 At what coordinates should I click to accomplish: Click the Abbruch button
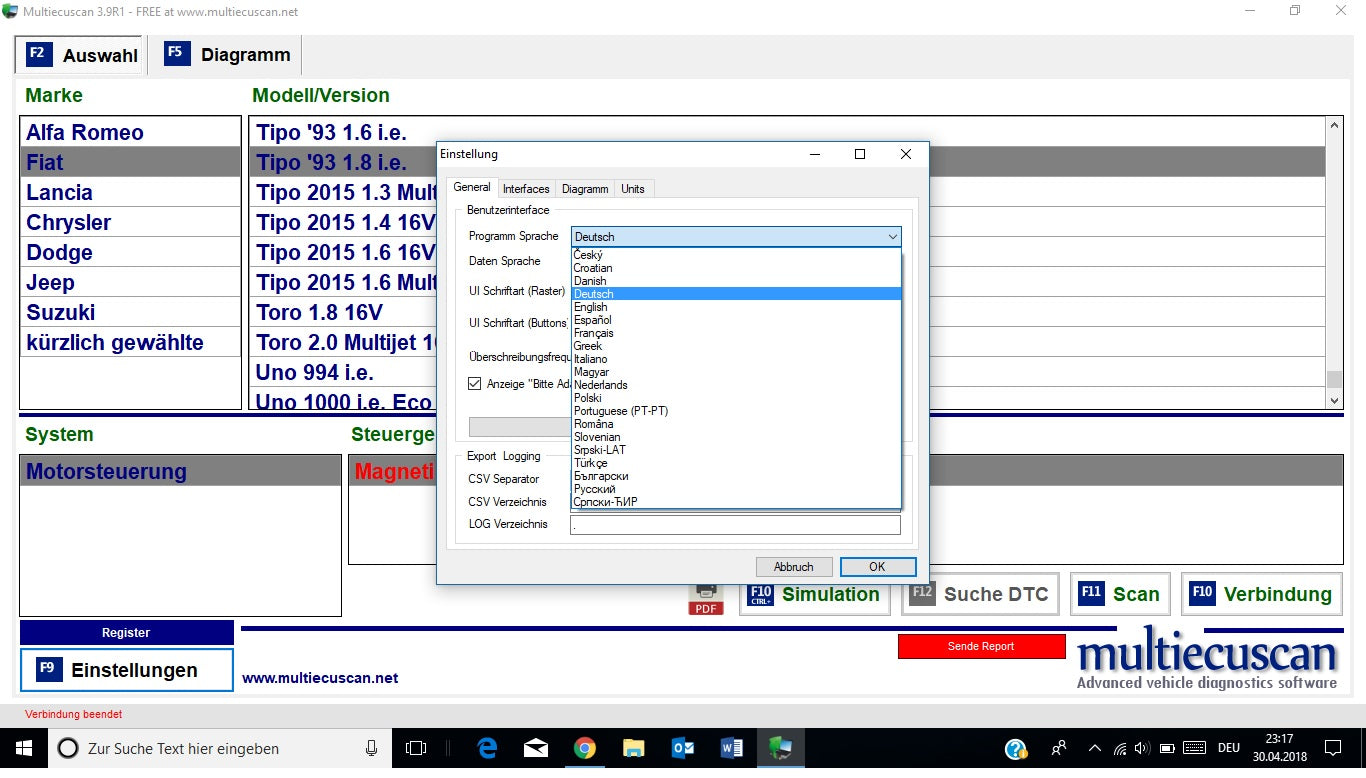pyautogui.click(x=793, y=567)
